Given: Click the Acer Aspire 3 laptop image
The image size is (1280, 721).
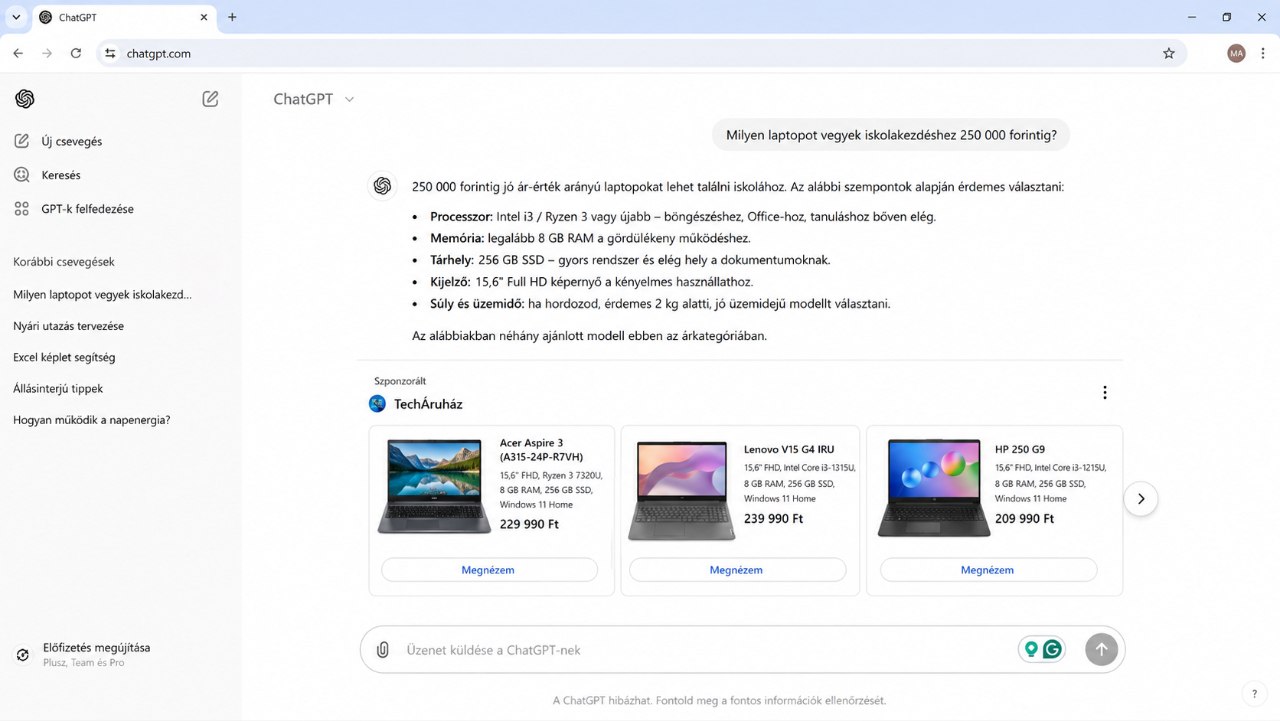Looking at the screenshot, I should (x=435, y=485).
